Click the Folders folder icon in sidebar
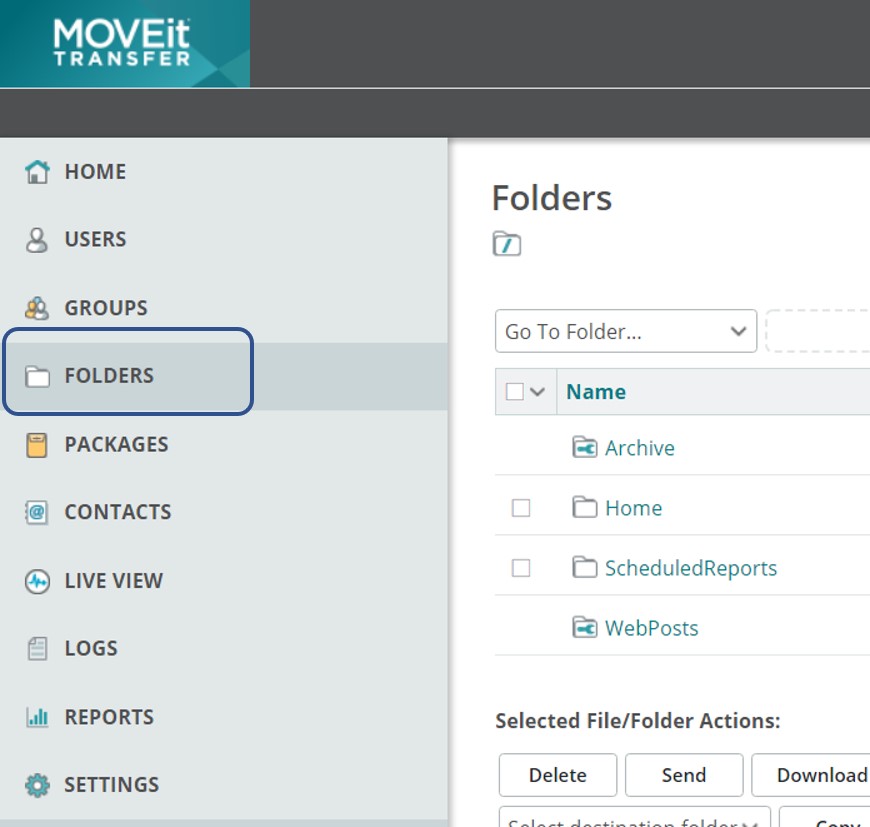This screenshot has width=870, height=827. (37, 376)
